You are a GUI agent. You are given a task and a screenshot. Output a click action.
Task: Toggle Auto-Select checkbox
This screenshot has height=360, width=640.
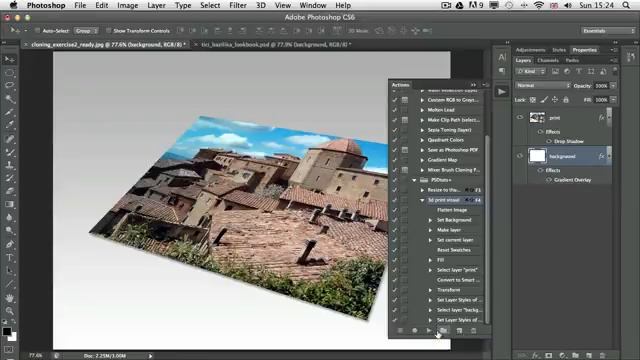tap(37, 31)
